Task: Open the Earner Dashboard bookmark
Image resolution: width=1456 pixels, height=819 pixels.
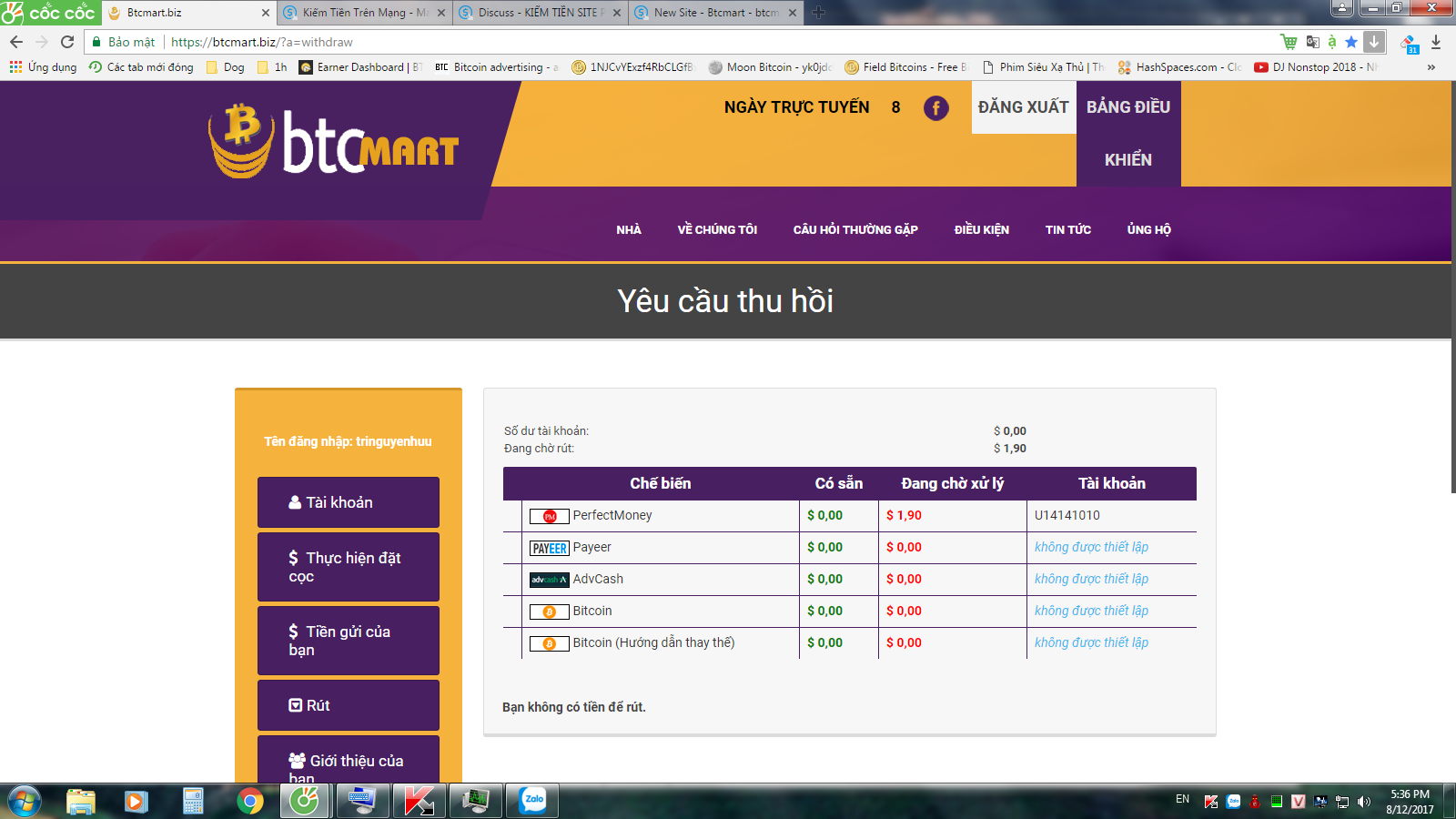Action: 360,67
